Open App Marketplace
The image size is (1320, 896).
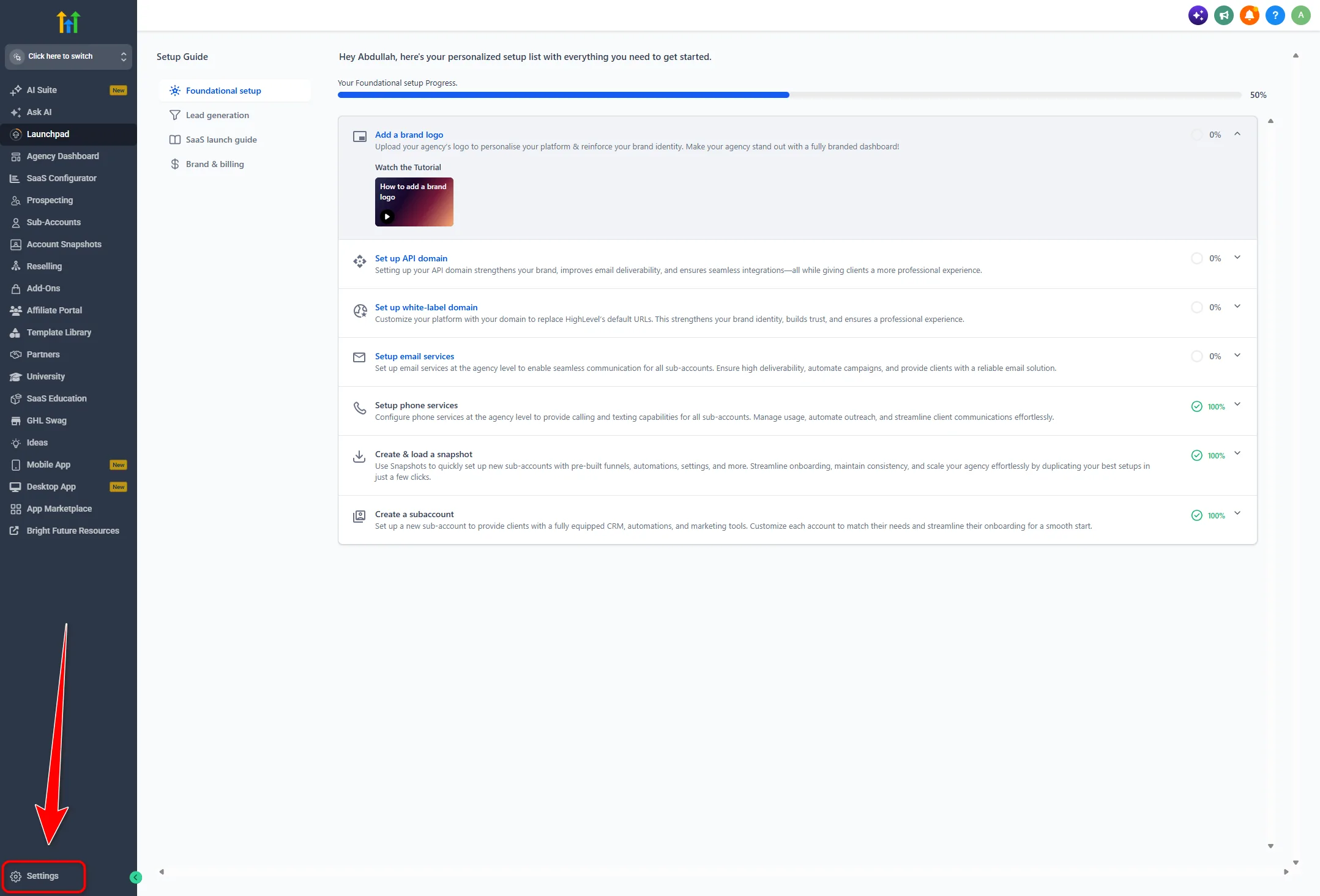click(69, 509)
